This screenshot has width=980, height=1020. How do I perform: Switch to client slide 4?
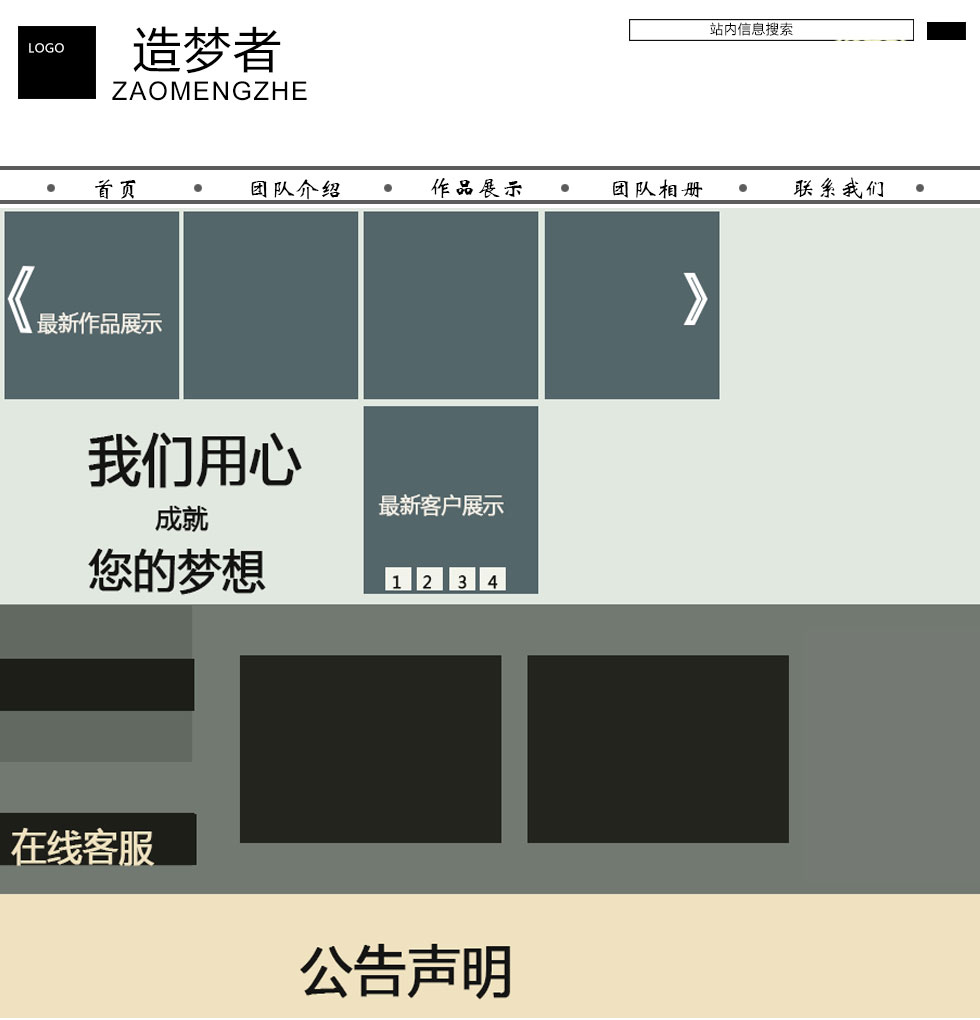pyautogui.click(x=492, y=579)
